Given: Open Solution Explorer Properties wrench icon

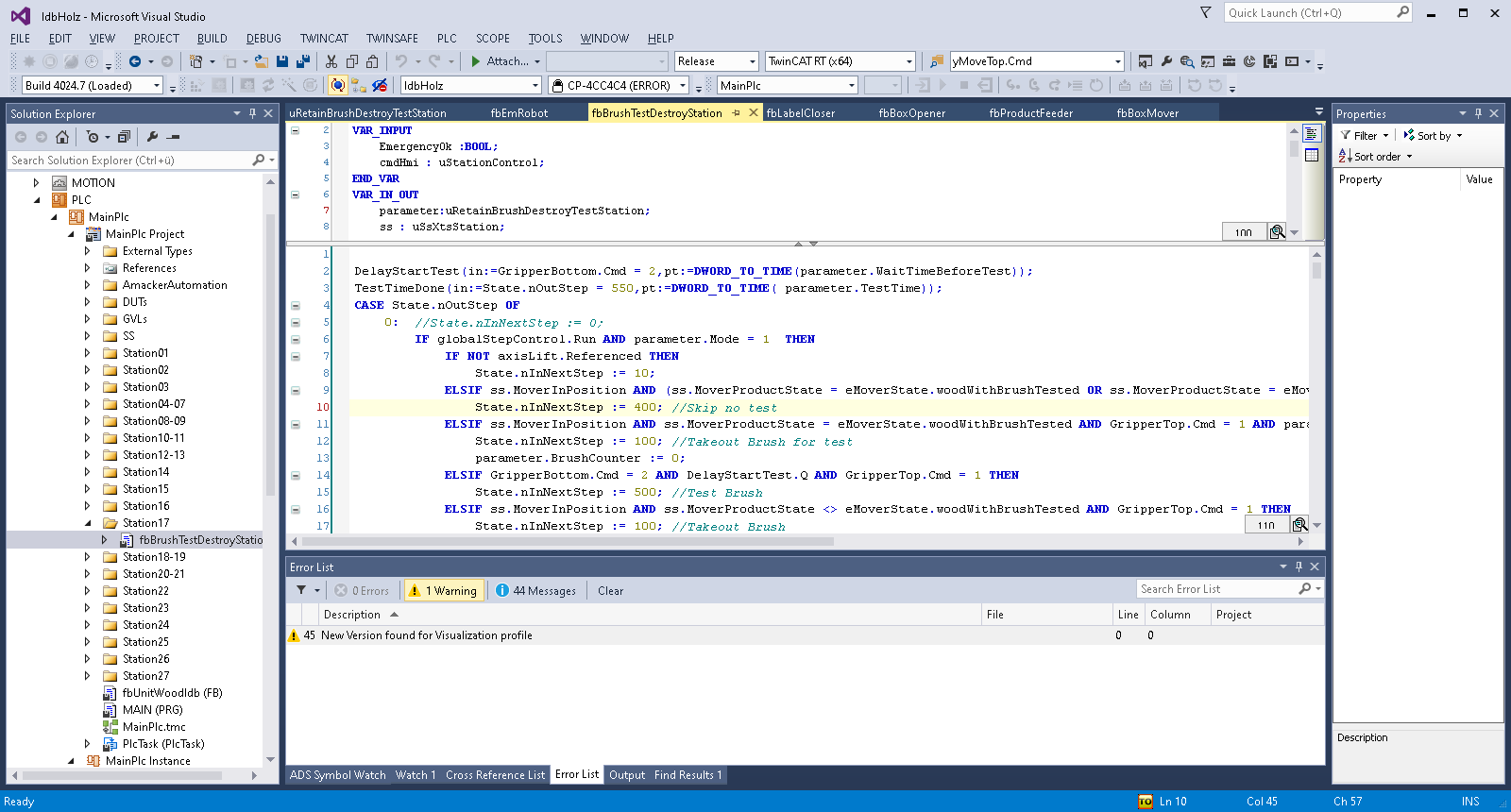Looking at the screenshot, I should tap(153, 137).
